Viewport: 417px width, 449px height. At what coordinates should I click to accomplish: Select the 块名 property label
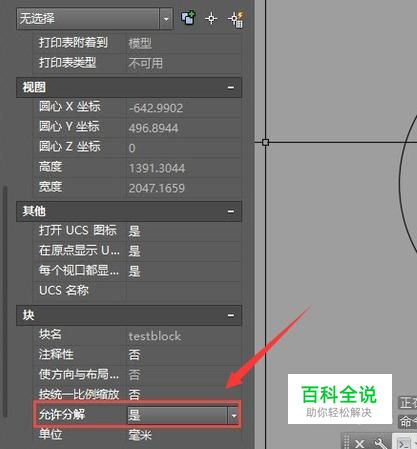point(50,334)
